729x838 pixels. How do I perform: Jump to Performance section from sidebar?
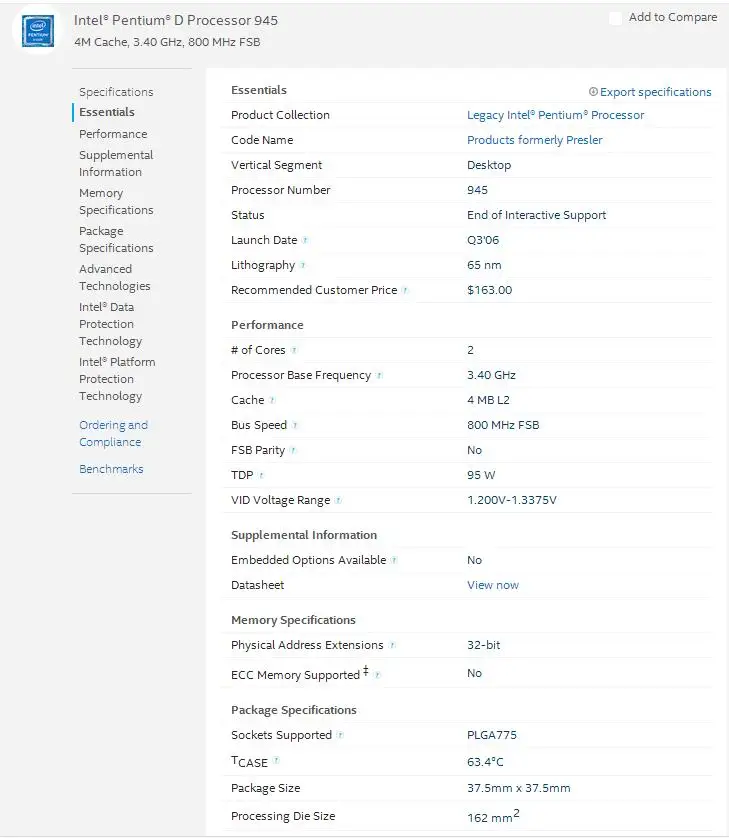click(113, 134)
